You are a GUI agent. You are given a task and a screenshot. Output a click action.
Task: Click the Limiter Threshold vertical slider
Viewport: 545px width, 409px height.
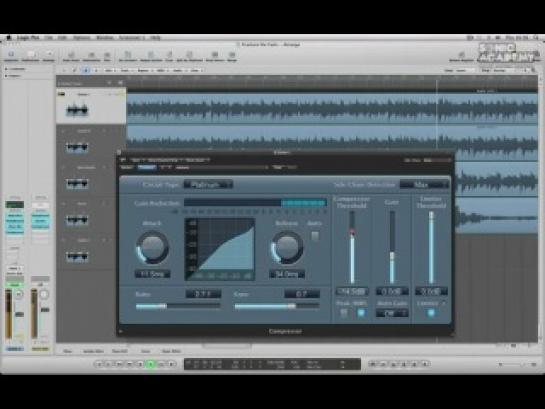coord(431,247)
